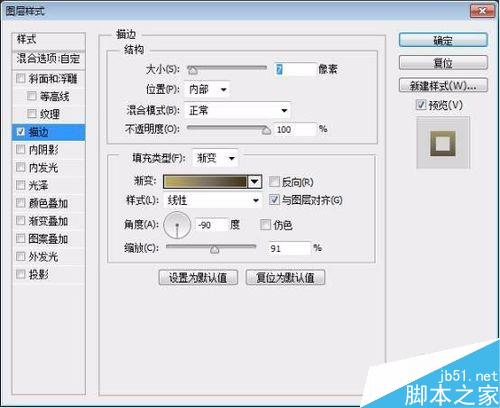Open the 样式(L) linear dropdown
The width and height of the screenshot is (500, 408).
pyautogui.click(x=212, y=200)
